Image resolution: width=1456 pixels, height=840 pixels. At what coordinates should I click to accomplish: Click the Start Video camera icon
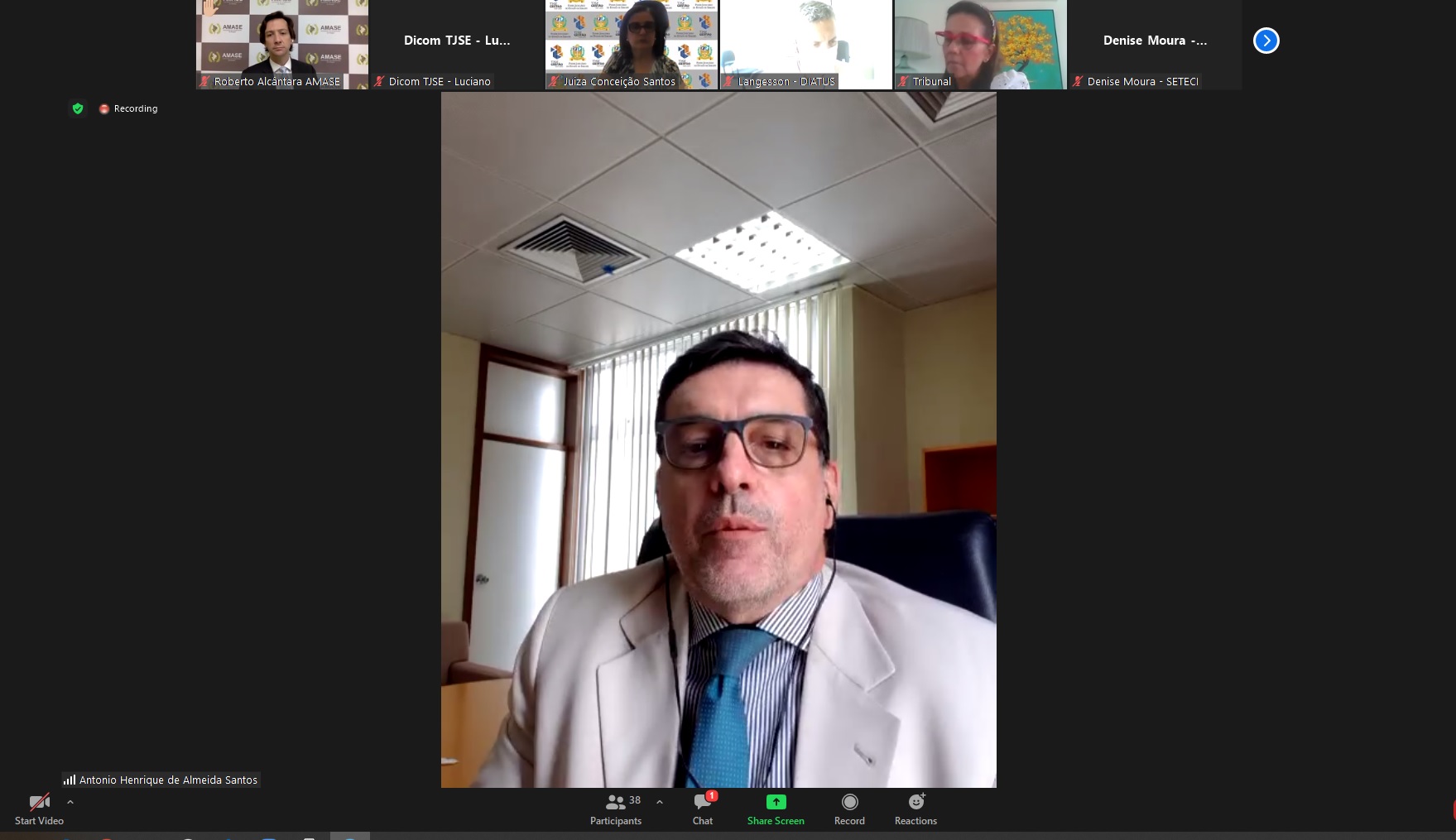click(39, 802)
